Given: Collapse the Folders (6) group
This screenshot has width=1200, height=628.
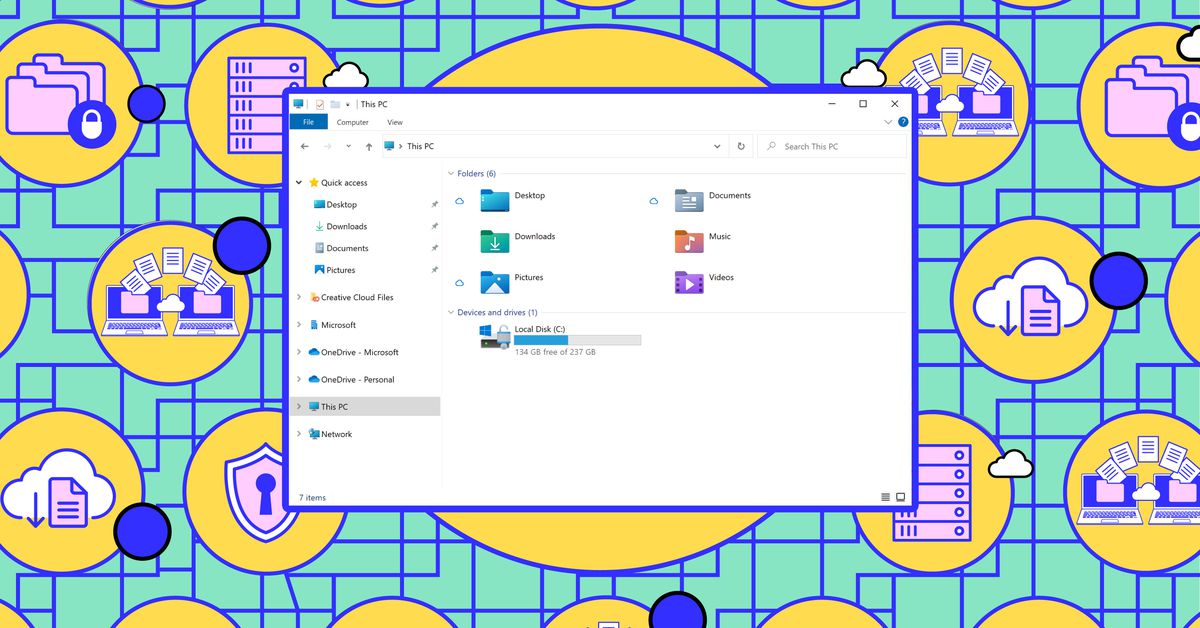Looking at the screenshot, I should tap(451, 174).
